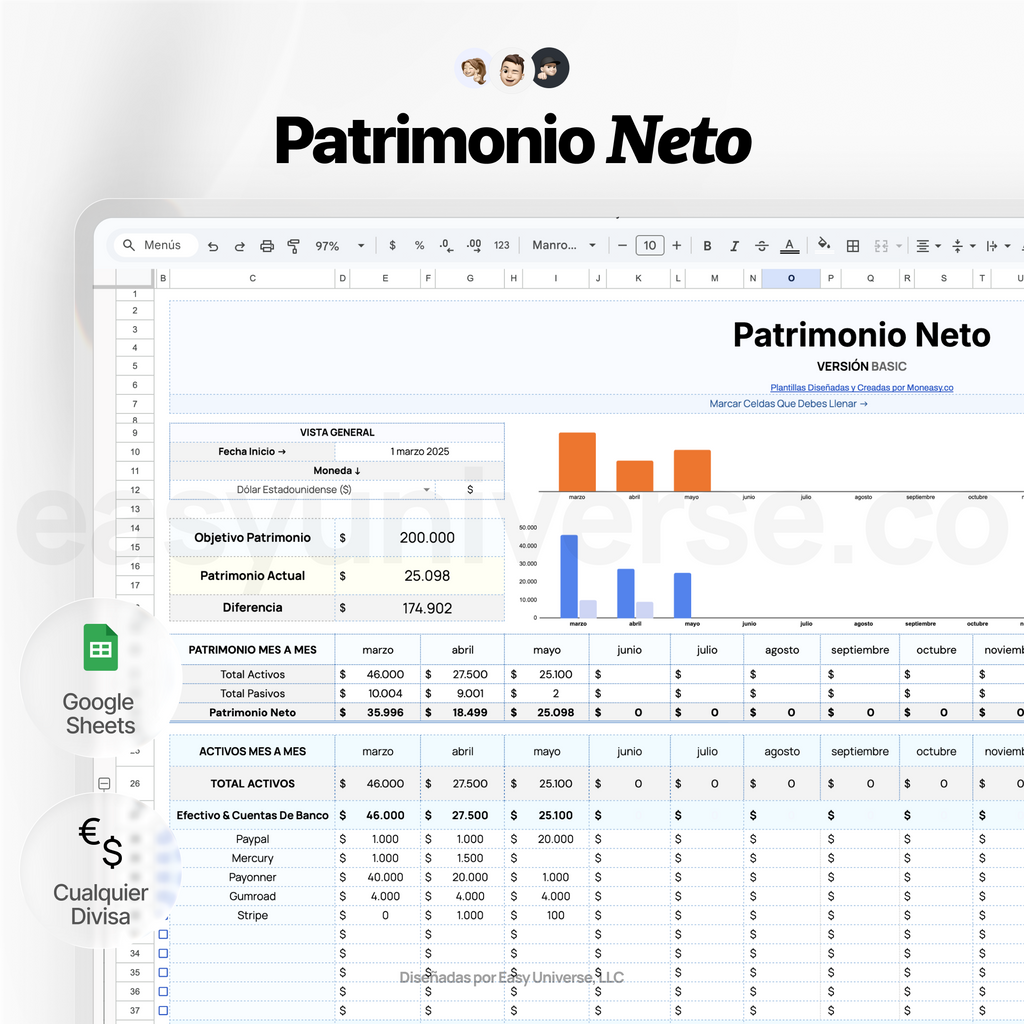
Task: Select the strikethrough formatting icon
Action: pyautogui.click(x=761, y=245)
